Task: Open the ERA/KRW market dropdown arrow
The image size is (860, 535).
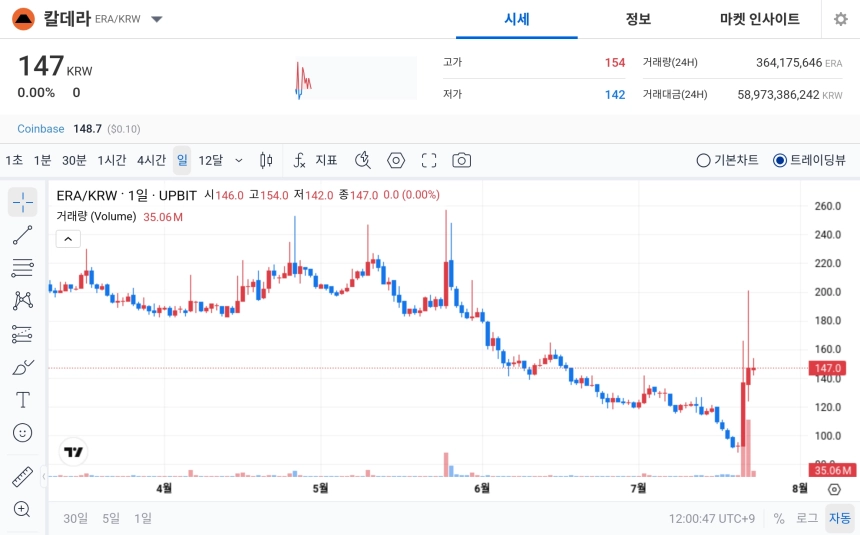Action: (157, 19)
